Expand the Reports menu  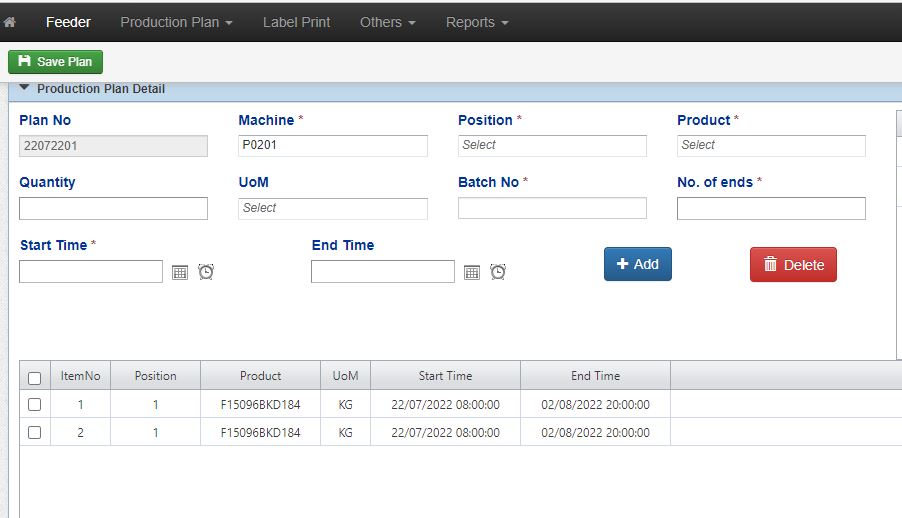click(x=477, y=22)
